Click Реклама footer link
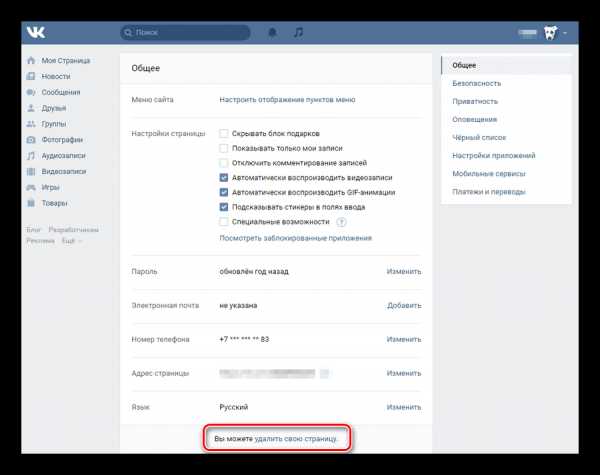Image resolution: width=600 pixels, height=475 pixels. [40, 241]
